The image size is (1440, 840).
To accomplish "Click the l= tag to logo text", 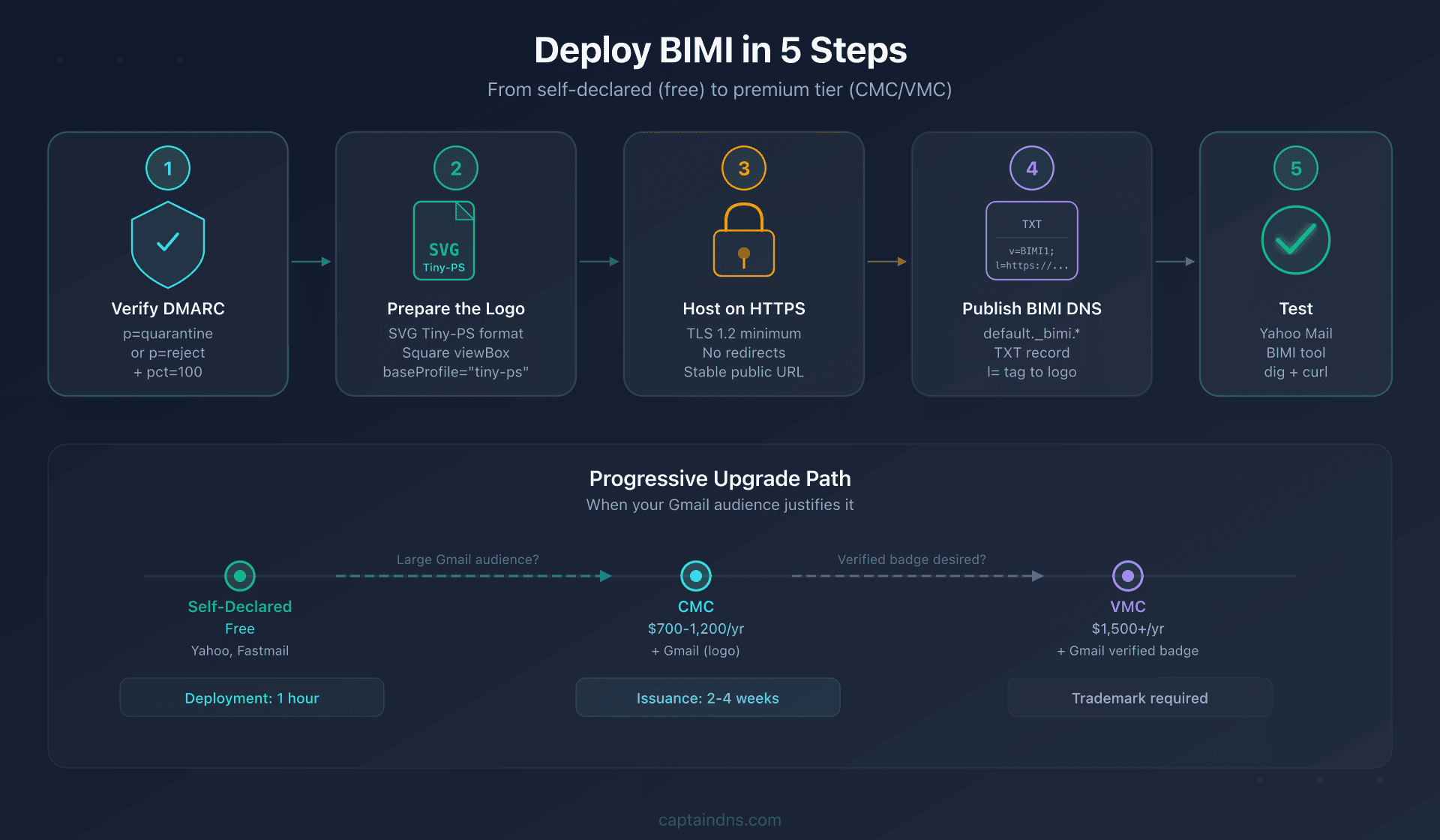I will [x=1032, y=372].
